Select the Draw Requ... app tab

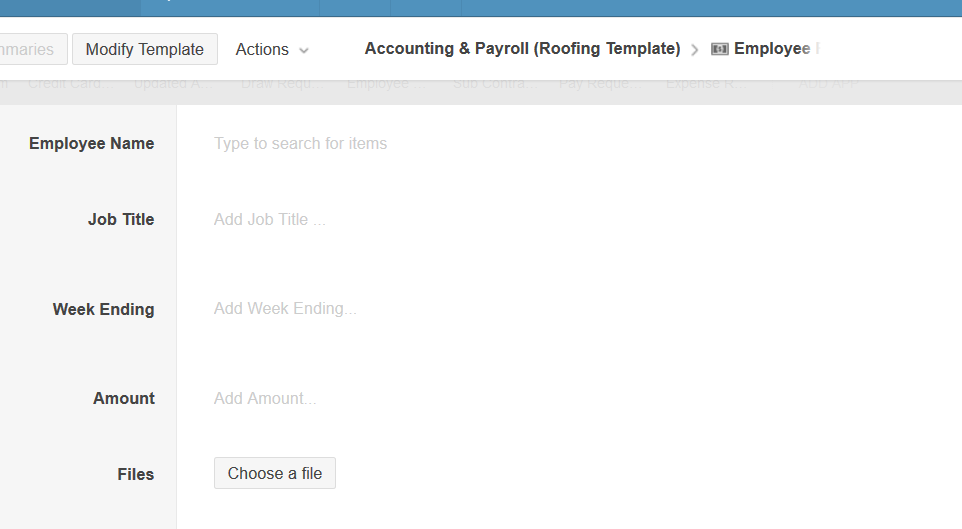point(281,84)
